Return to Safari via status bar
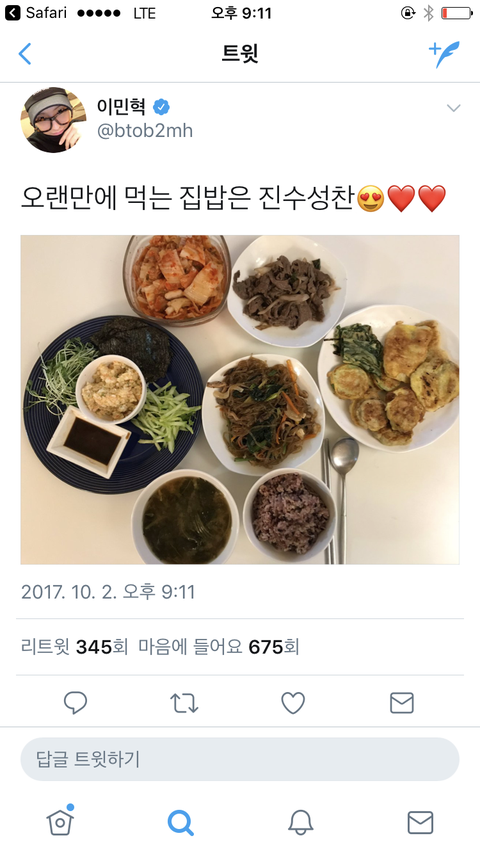 click(x=35, y=13)
